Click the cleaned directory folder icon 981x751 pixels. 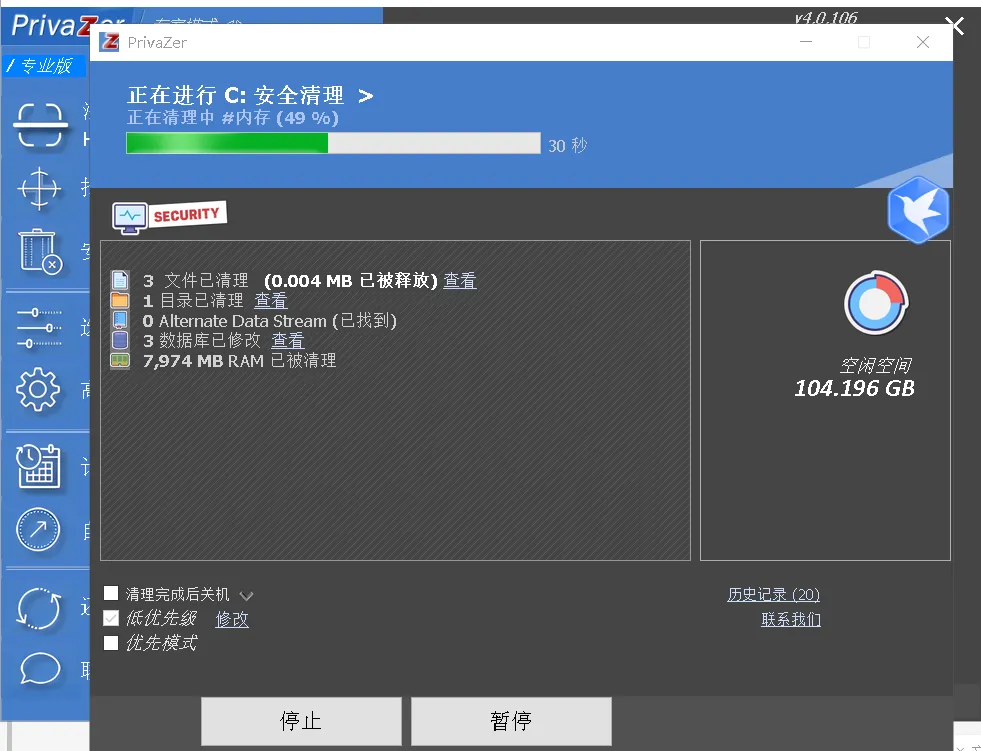[120, 300]
